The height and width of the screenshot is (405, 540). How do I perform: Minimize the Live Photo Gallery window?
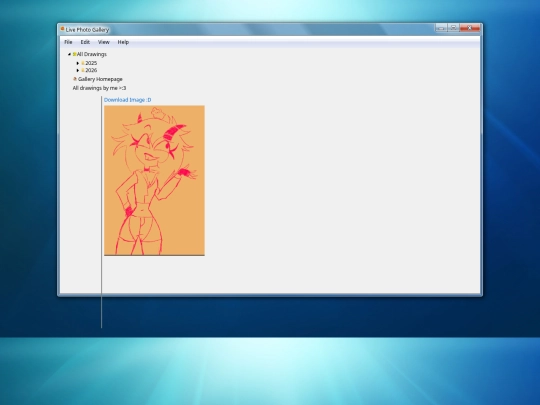pyautogui.click(x=441, y=28)
